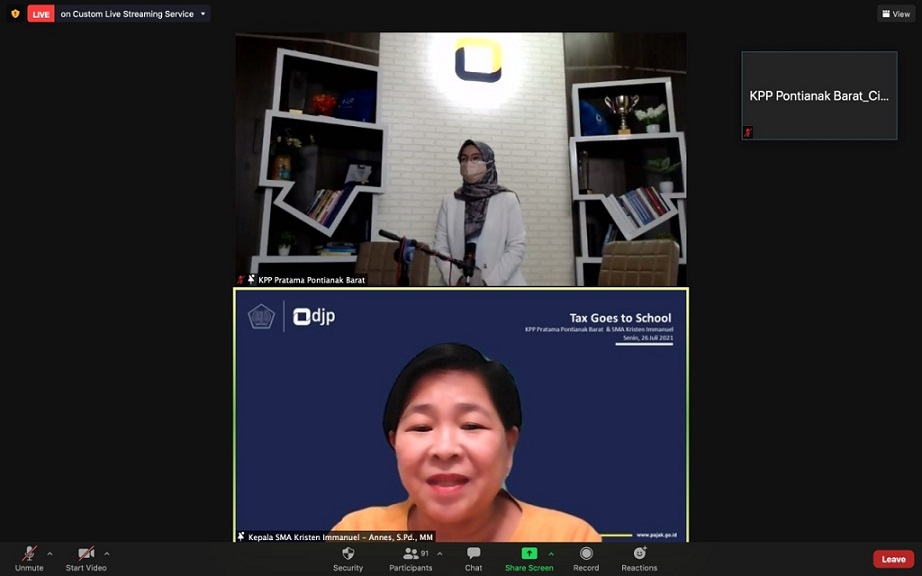Toggle Start Video camera on
Viewport: 922px width, 576px height.
tap(86, 554)
